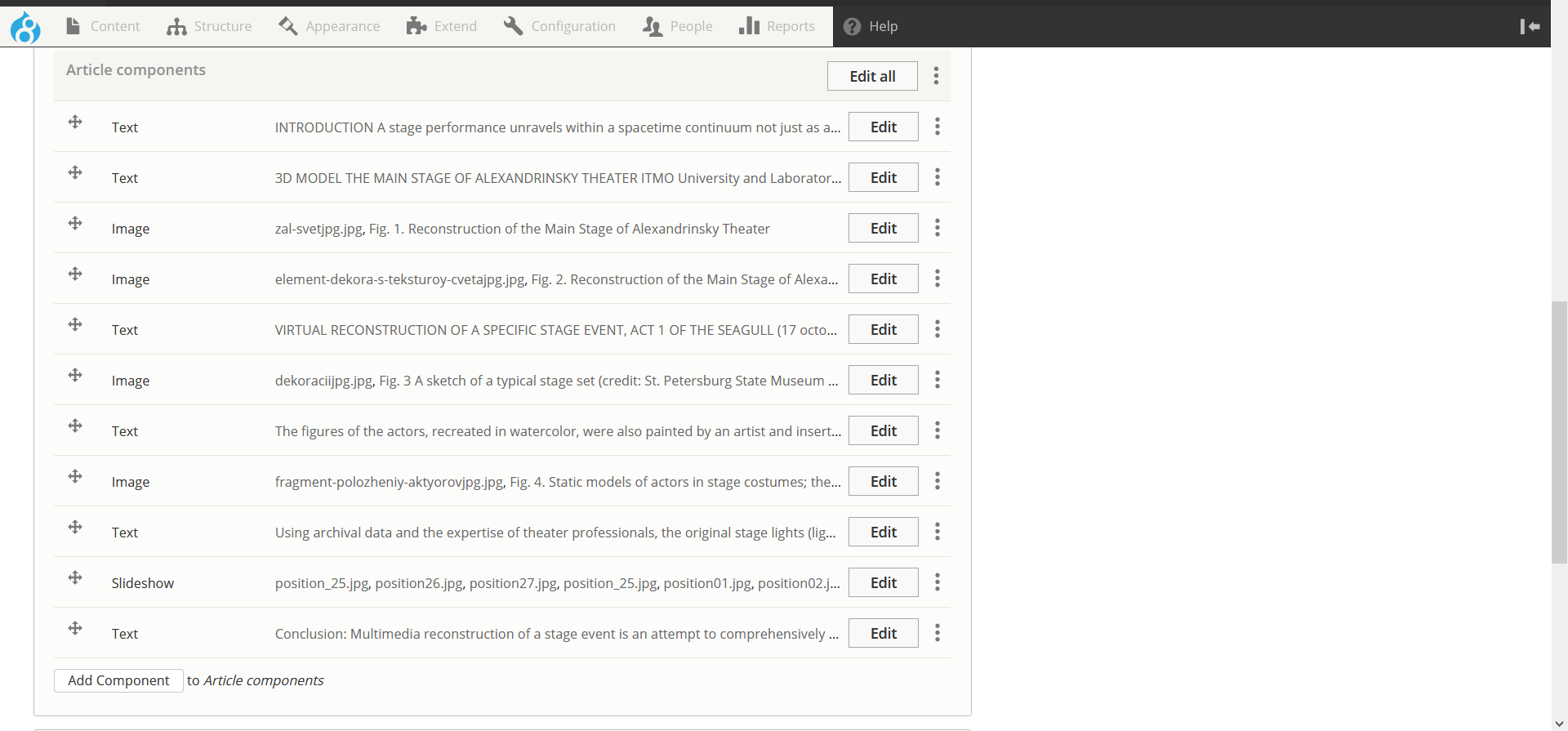1568x731 pixels.
Task: Edit the VIRTUAL RECONSTRUCTION text component
Action: pos(883,329)
